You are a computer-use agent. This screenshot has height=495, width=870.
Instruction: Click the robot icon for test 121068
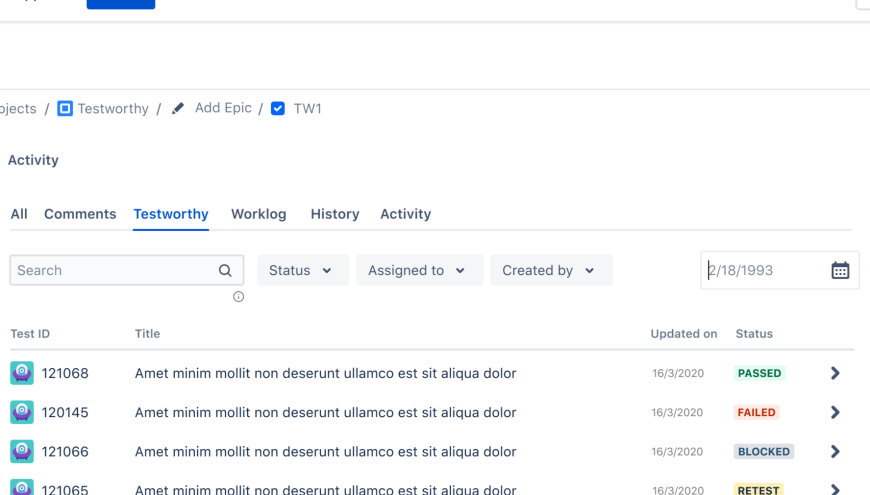22,373
